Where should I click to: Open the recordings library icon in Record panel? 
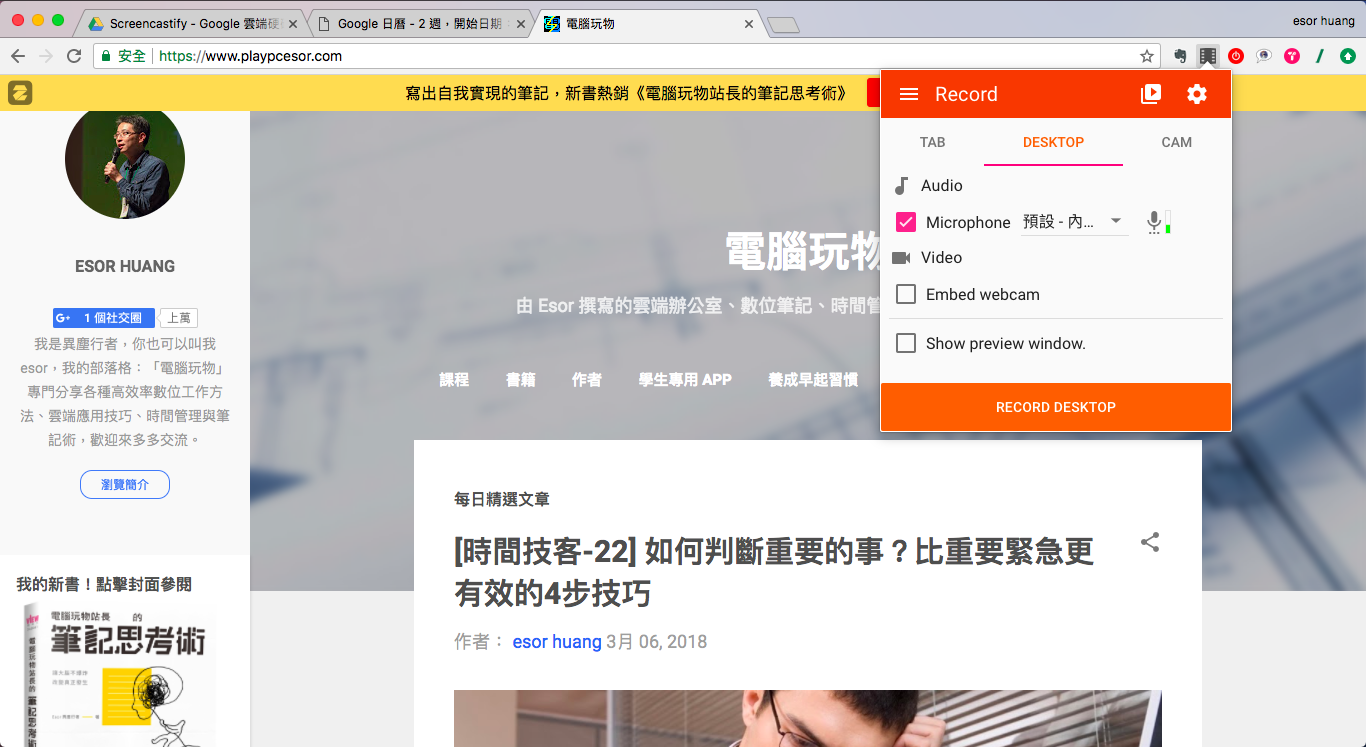(1151, 94)
